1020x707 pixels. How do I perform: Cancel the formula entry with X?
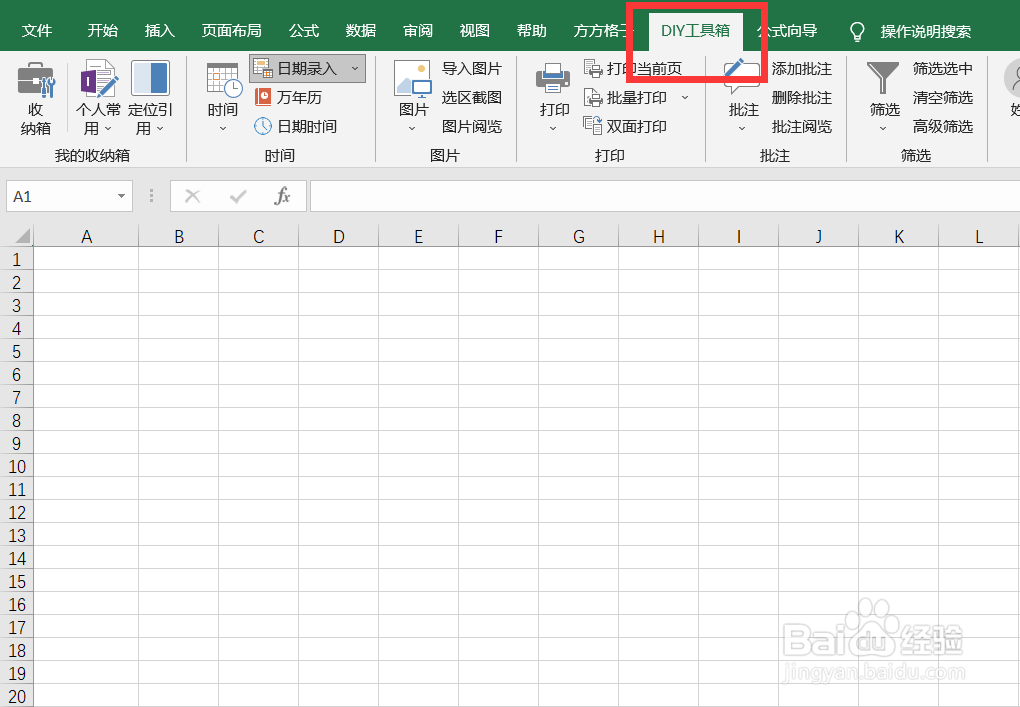[193, 196]
